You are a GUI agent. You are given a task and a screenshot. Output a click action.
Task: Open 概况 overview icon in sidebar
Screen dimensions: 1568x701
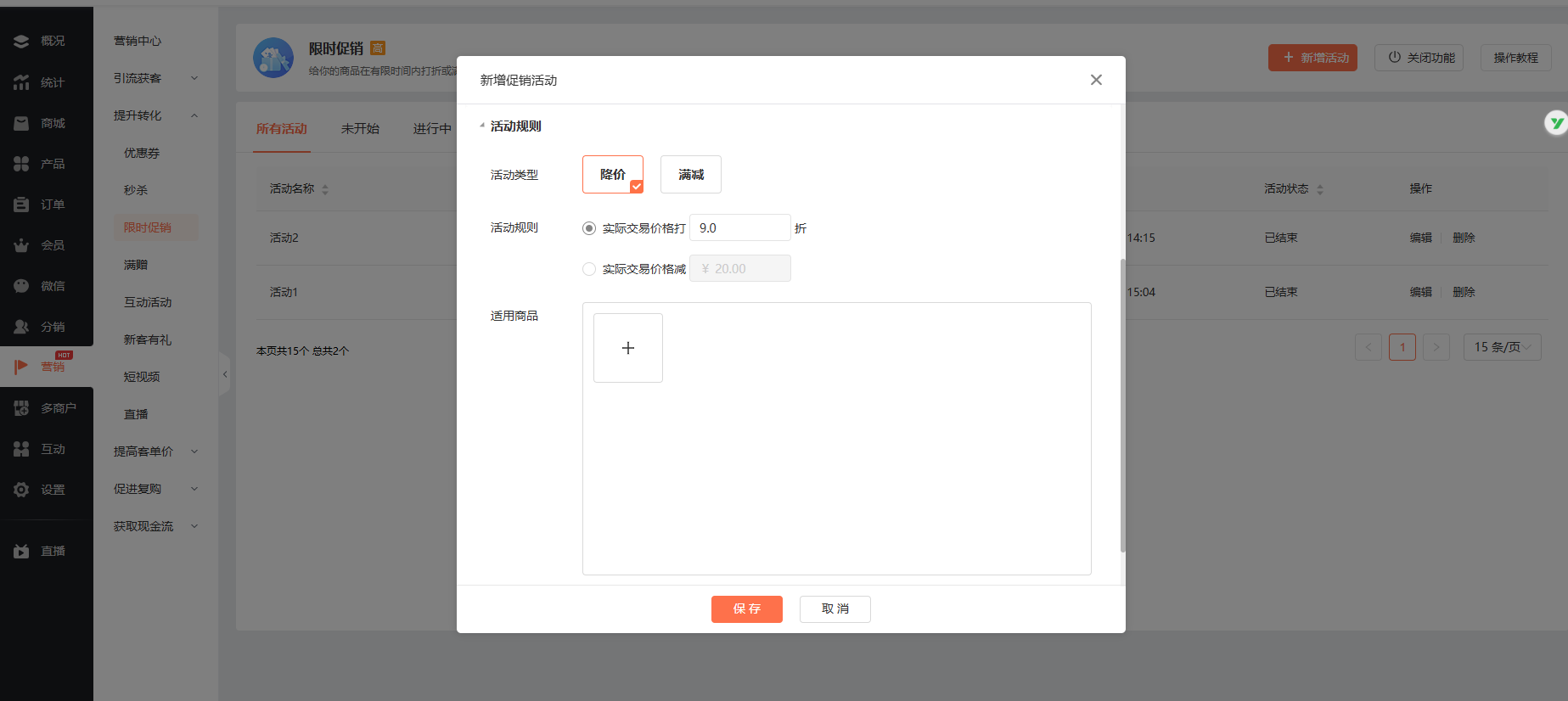(x=21, y=41)
